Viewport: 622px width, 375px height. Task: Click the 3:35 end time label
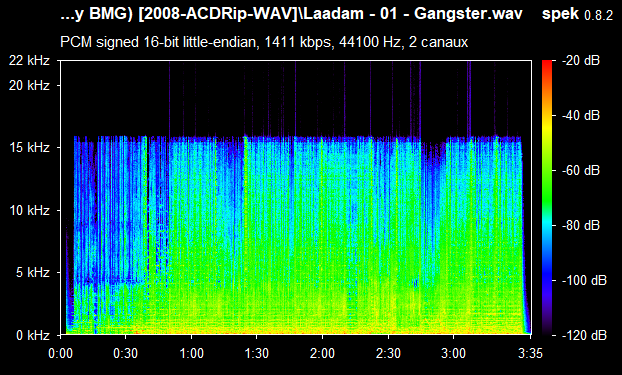(530, 353)
